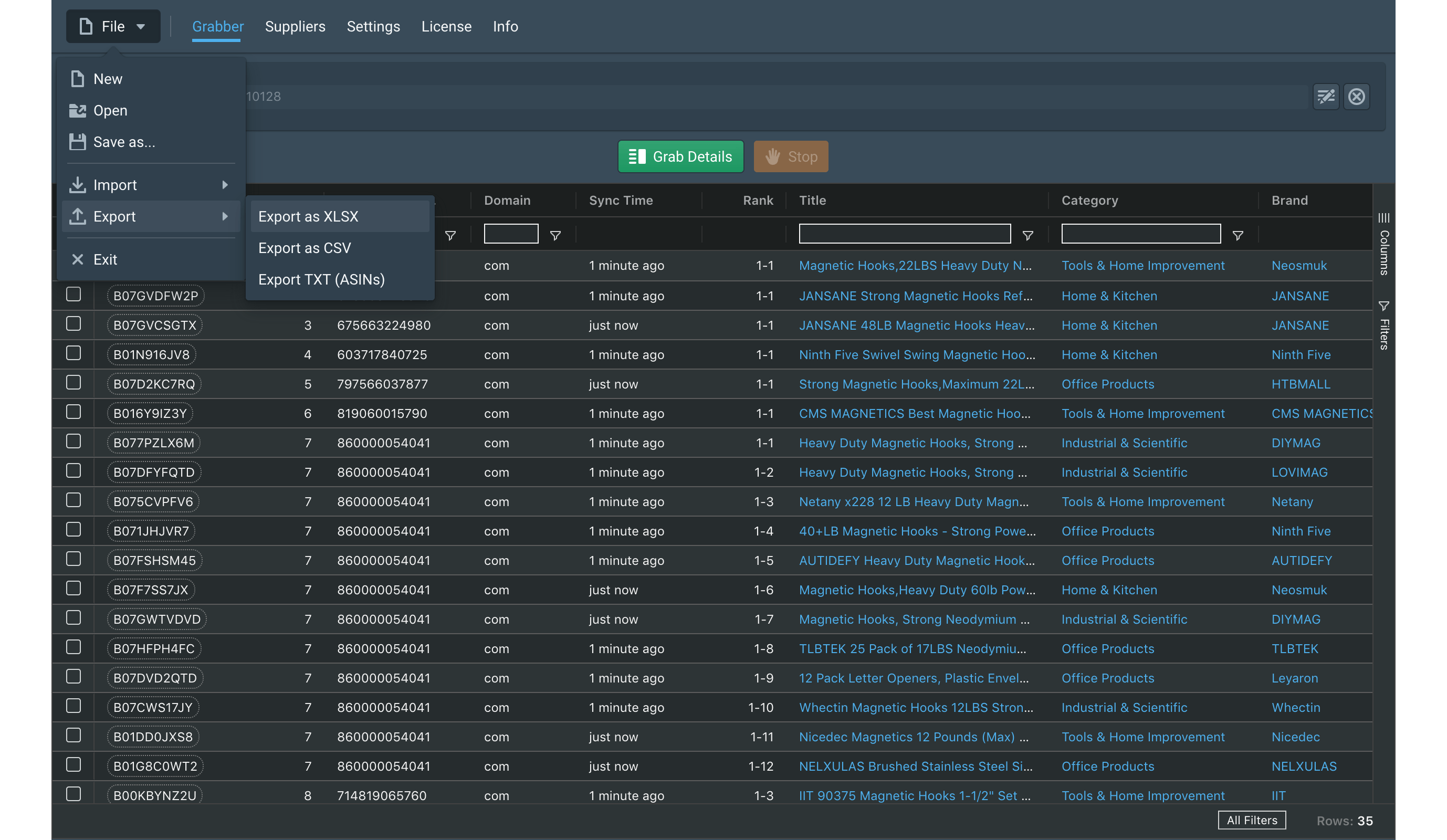Image resolution: width=1447 pixels, height=840 pixels.
Task: Click the filter funnel icon left of the Domain filter box
Action: click(x=451, y=235)
